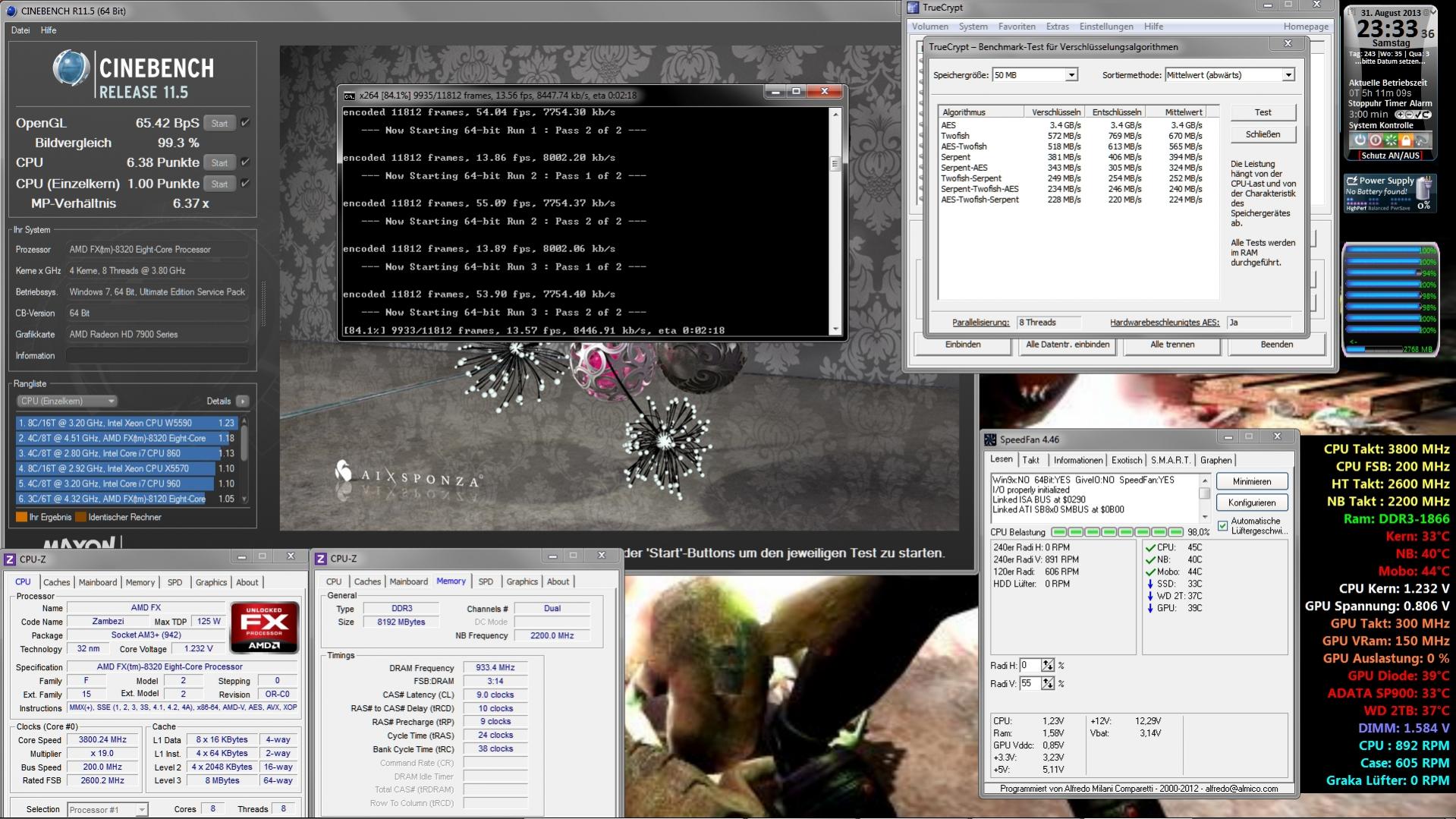Open the Datei menu in Cinebench
The width and height of the screenshot is (1456, 819).
pos(20,30)
